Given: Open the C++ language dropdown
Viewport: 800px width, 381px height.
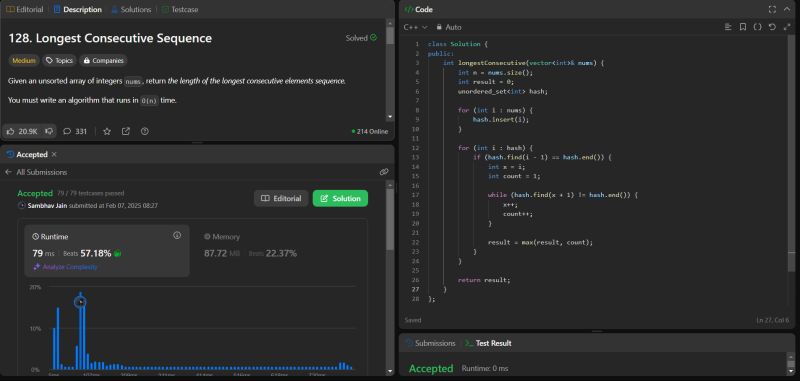Looking at the screenshot, I should [x=415, y=27].
